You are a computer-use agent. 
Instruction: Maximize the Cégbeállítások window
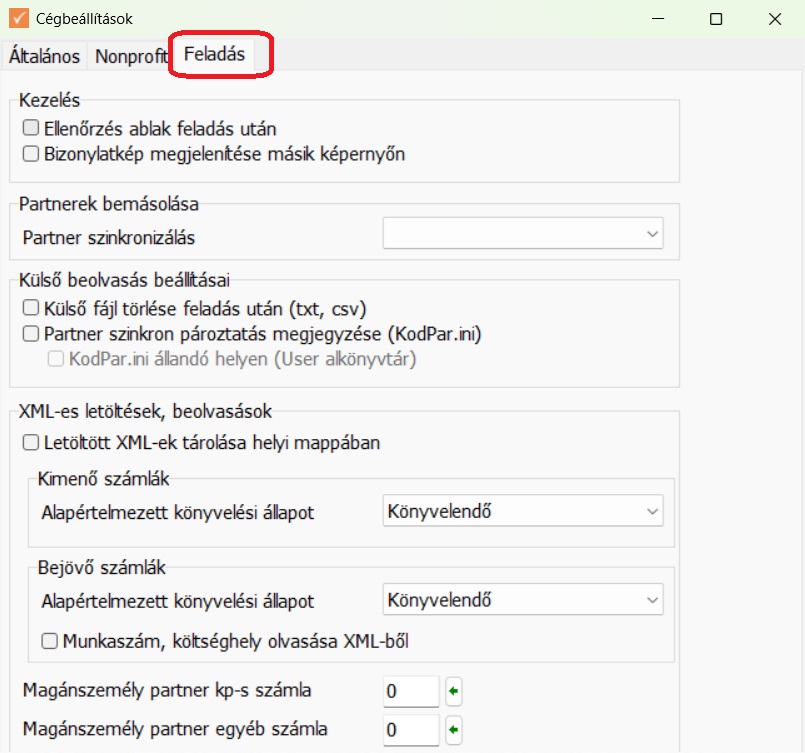coord(716,19)
